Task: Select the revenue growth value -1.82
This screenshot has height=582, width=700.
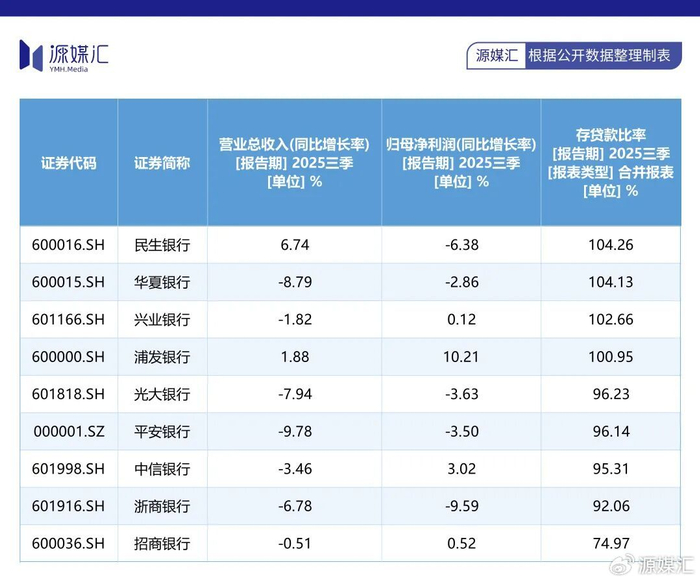Action: pyautogui.click(x=295, y=320)
